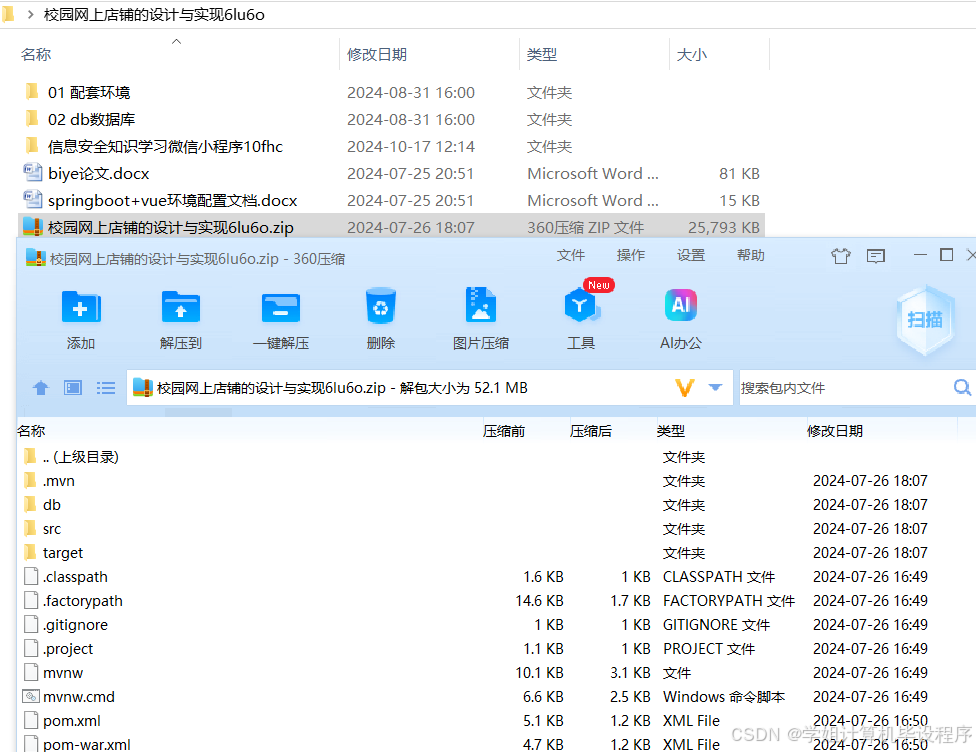Switch to list view mode

click(x=106, y=388)
